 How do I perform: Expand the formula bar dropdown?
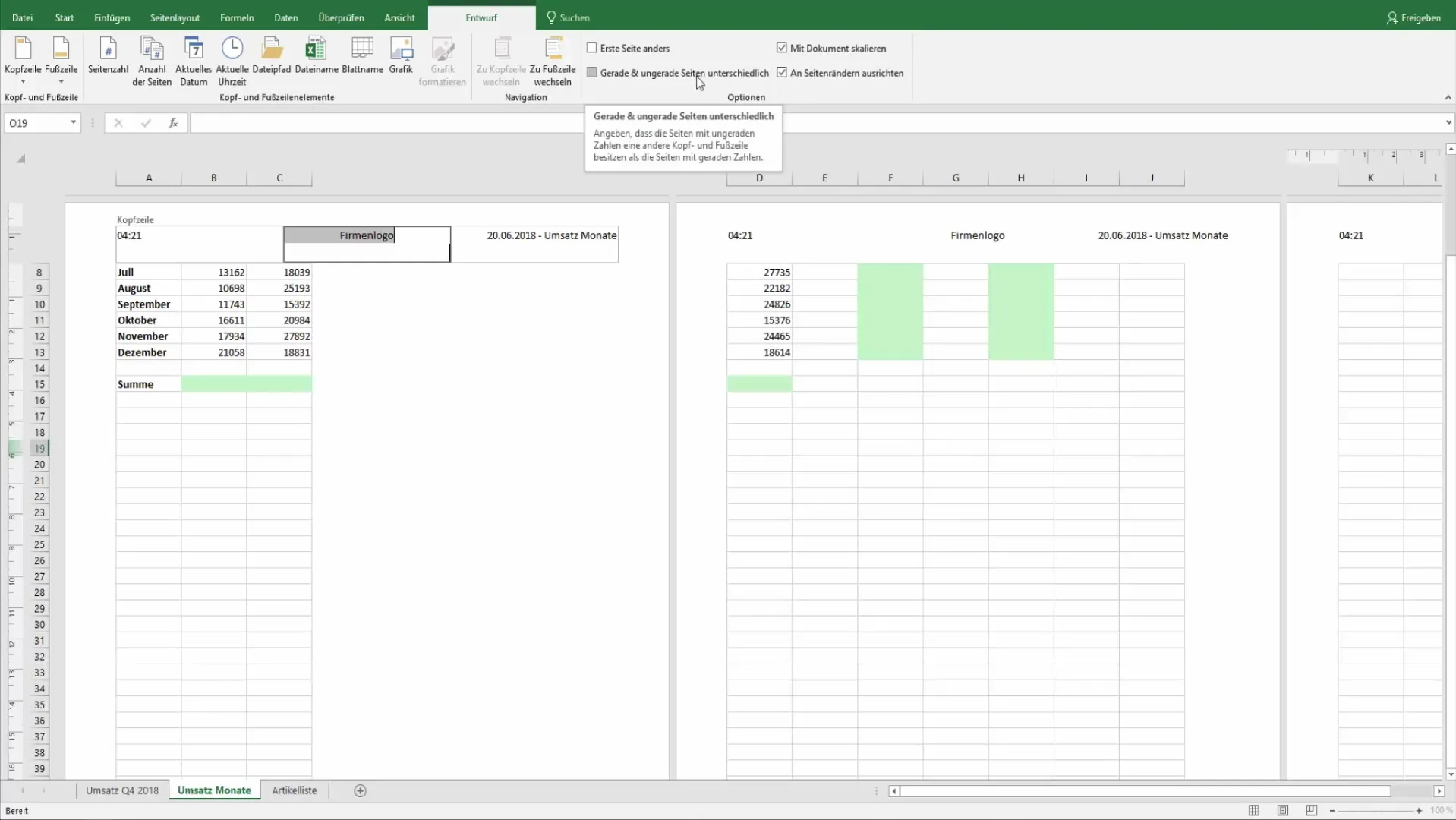1448,123
